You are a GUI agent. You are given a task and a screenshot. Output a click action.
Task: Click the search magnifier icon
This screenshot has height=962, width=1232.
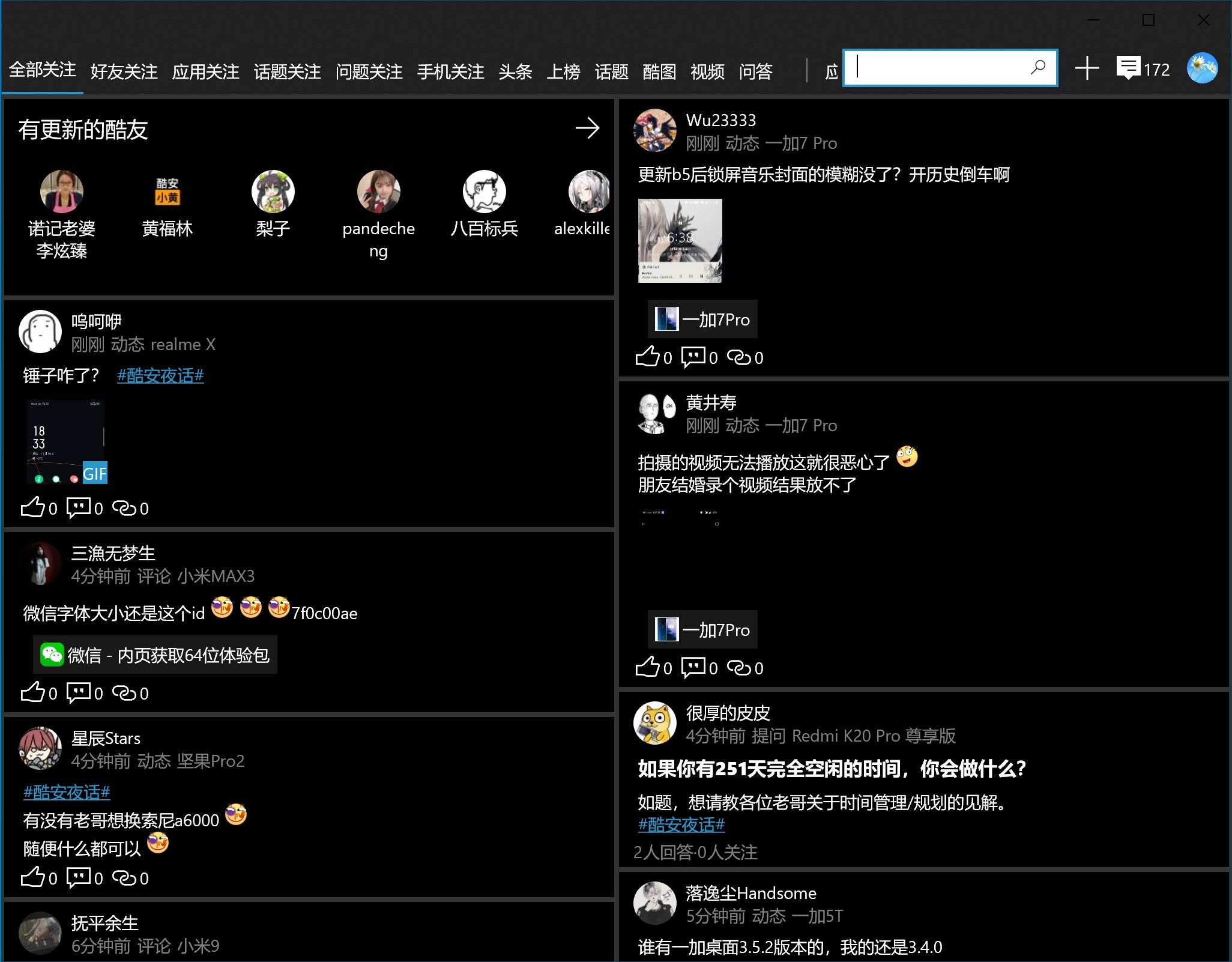(1038, 67)
